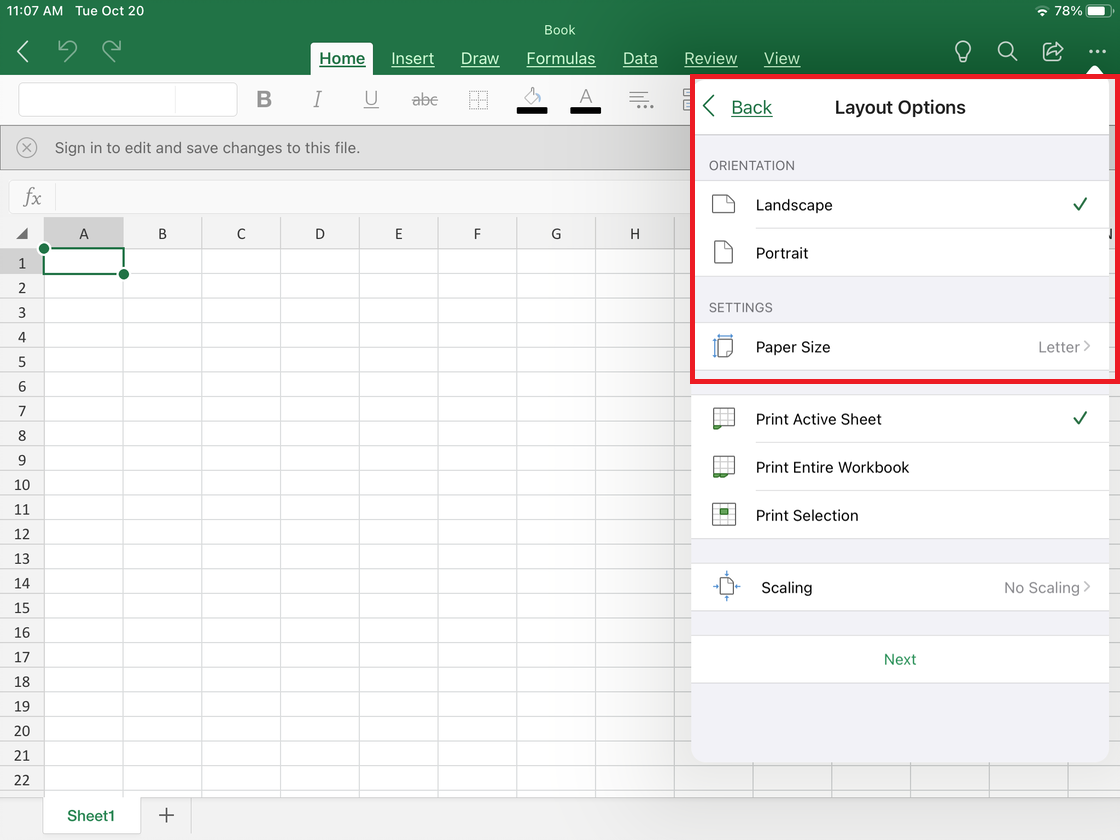Open Paper Size Letter chooser

point(900,346)
